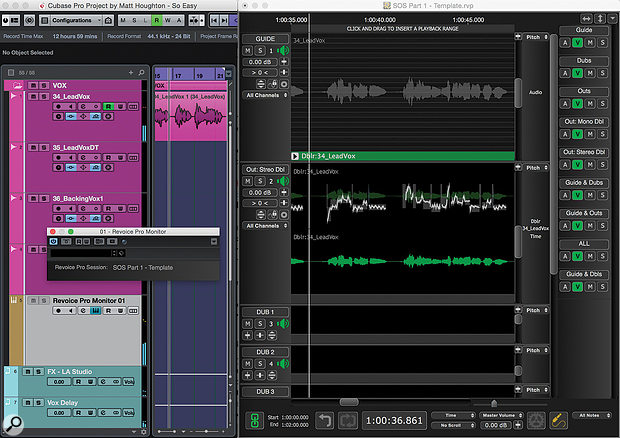Open the No Scroll dropdown
Image resolution: width=620 pixels, height=438 pixels.
453,425
